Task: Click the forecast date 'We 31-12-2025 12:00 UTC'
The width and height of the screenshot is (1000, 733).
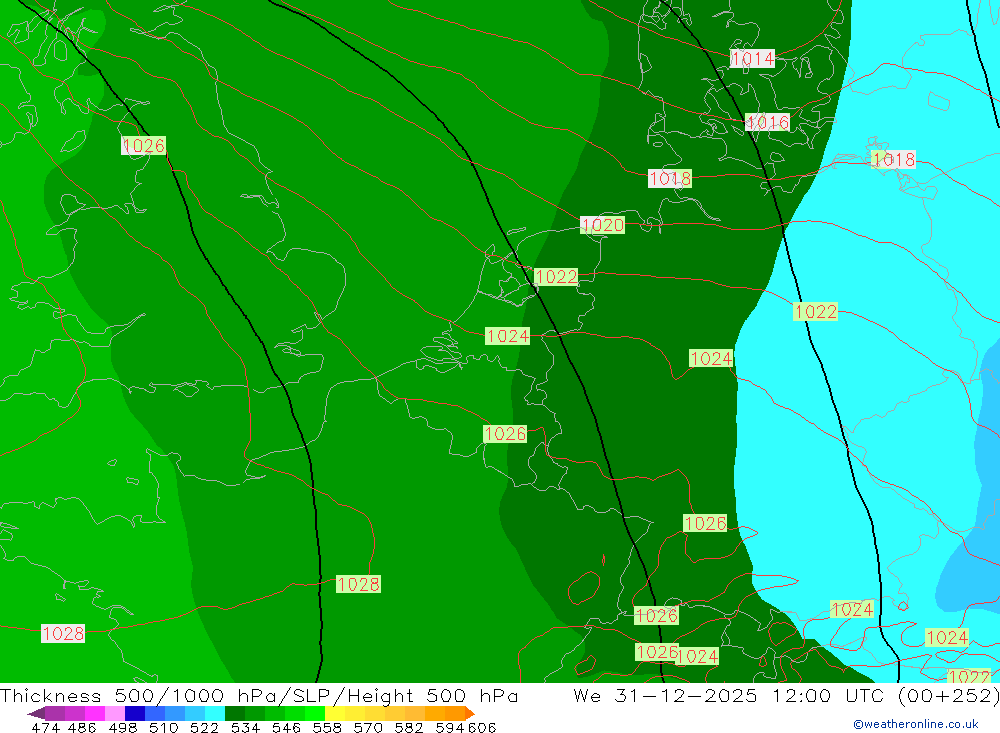Action: (732, 695)
